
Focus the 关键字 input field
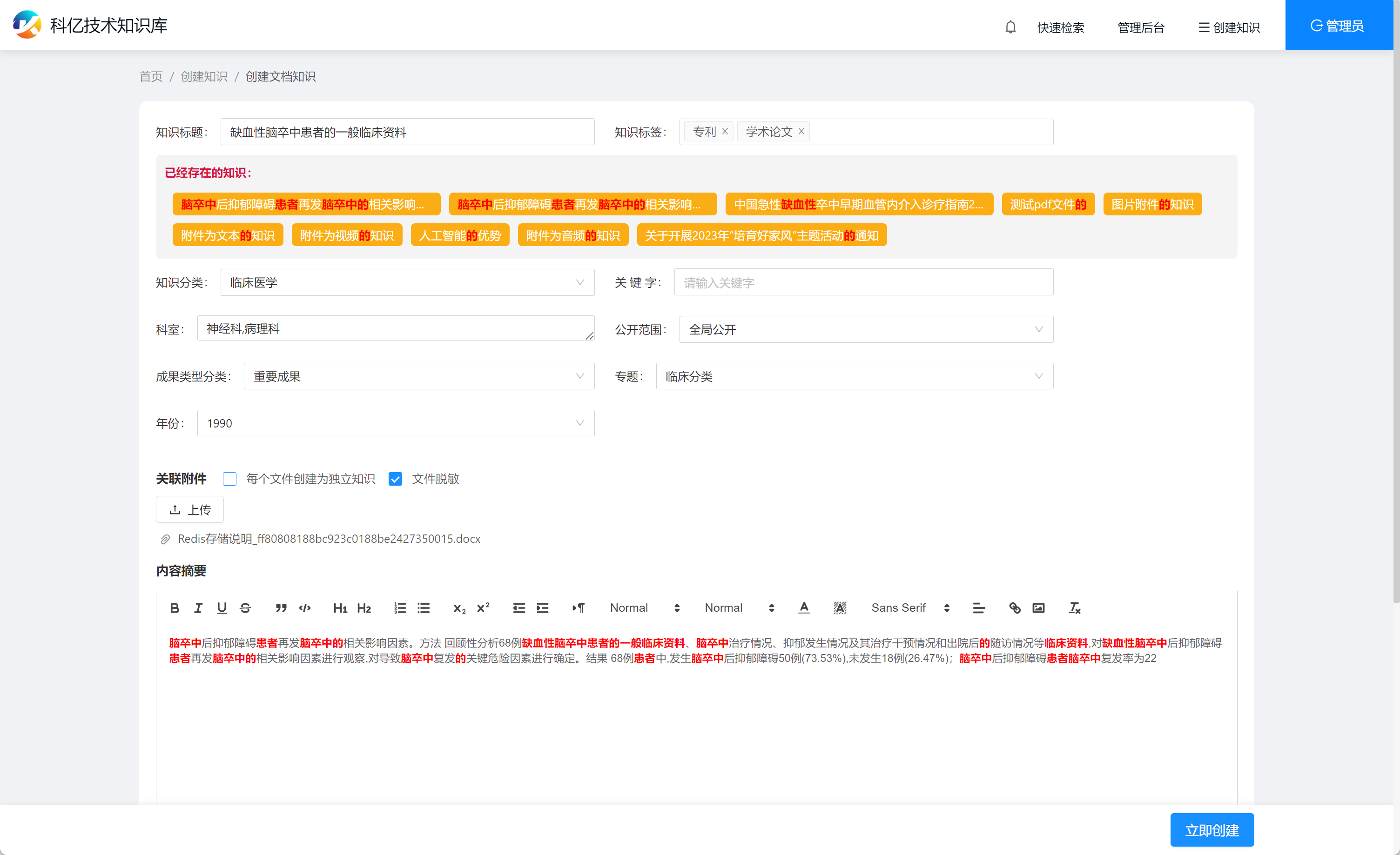[x=863, y=283]
